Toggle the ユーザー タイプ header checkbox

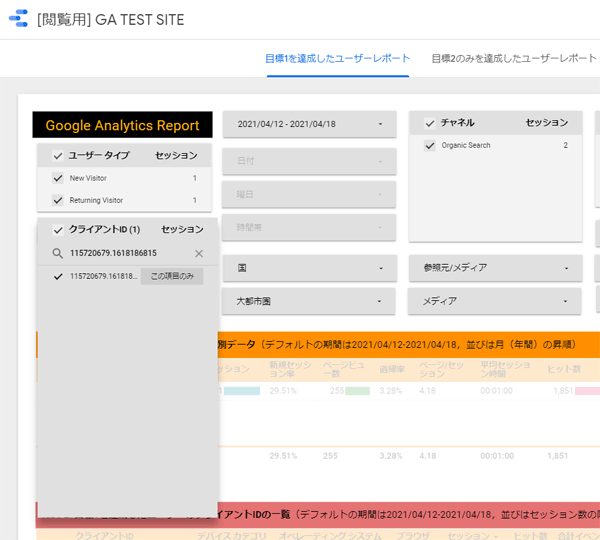58,156
